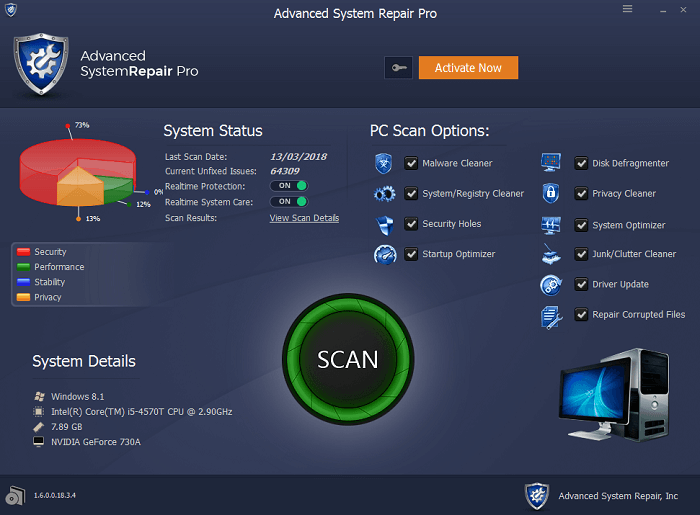Click the Malware Cleaner label text
Image resolution: width=700 pixels, height=515 pixels.
(457, 163)
